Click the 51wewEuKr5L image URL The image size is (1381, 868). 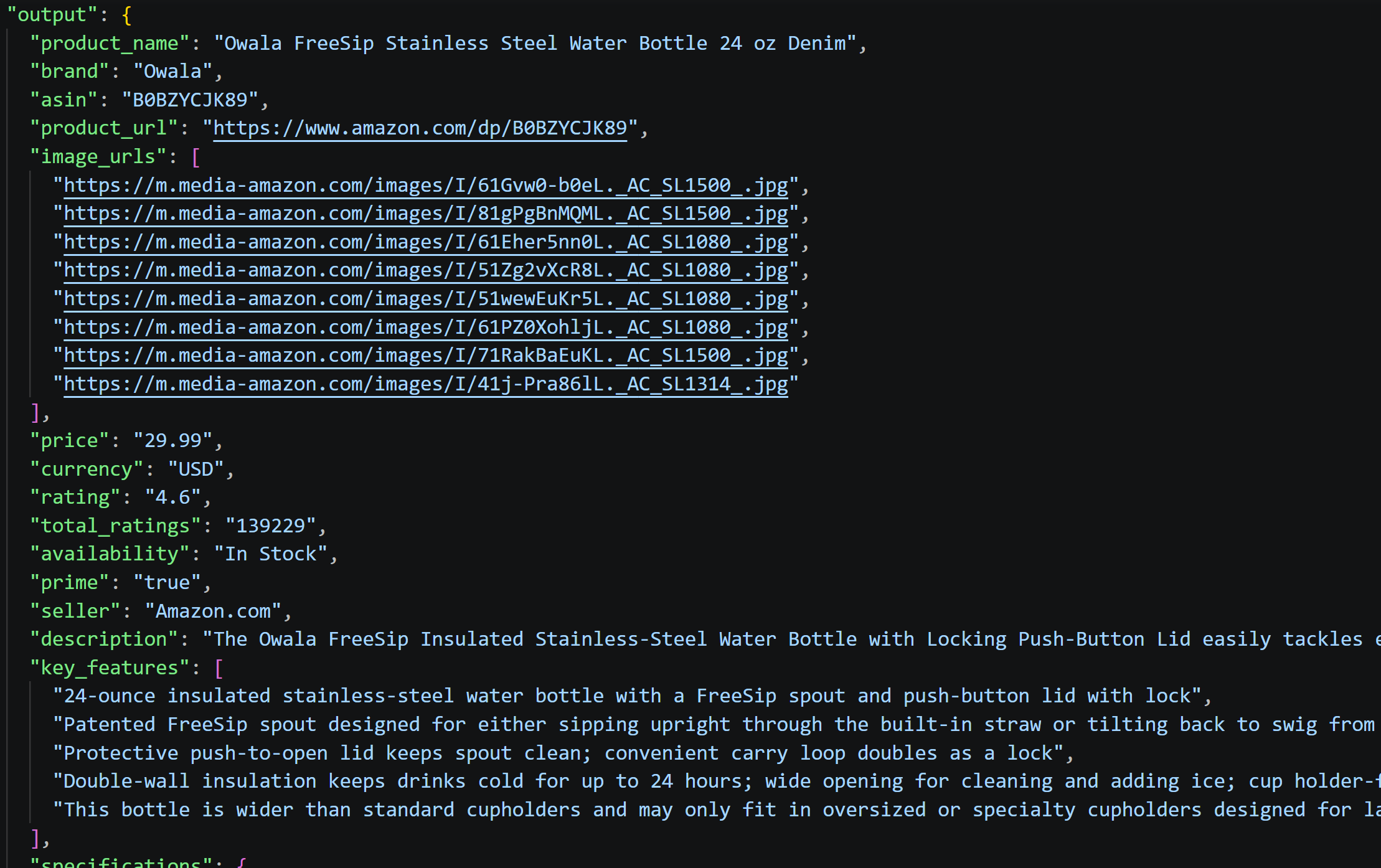click(426, 299)
